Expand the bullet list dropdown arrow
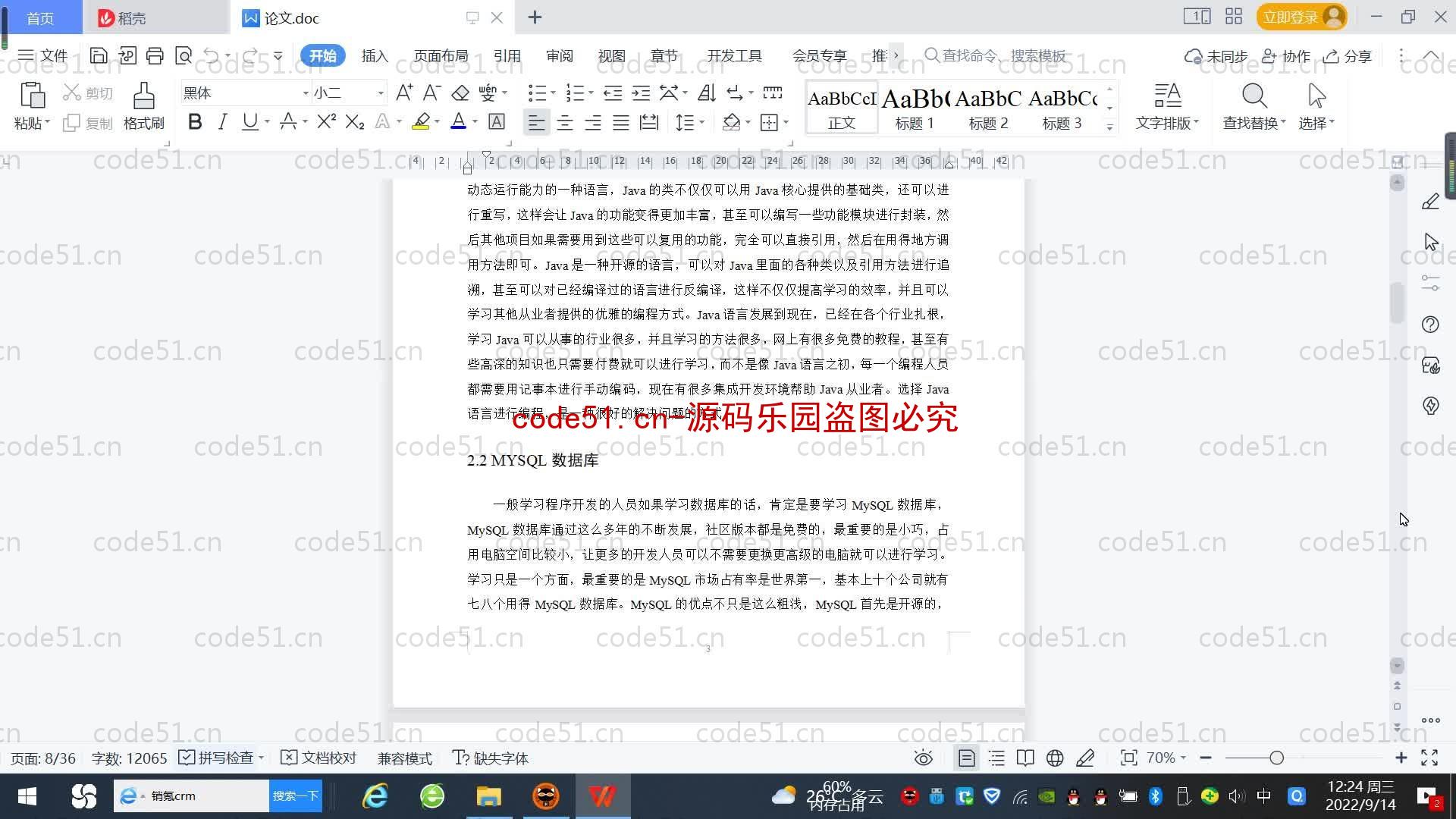Screen dimensions: 1456x819 pyautogui.click(x=553, y=93)
